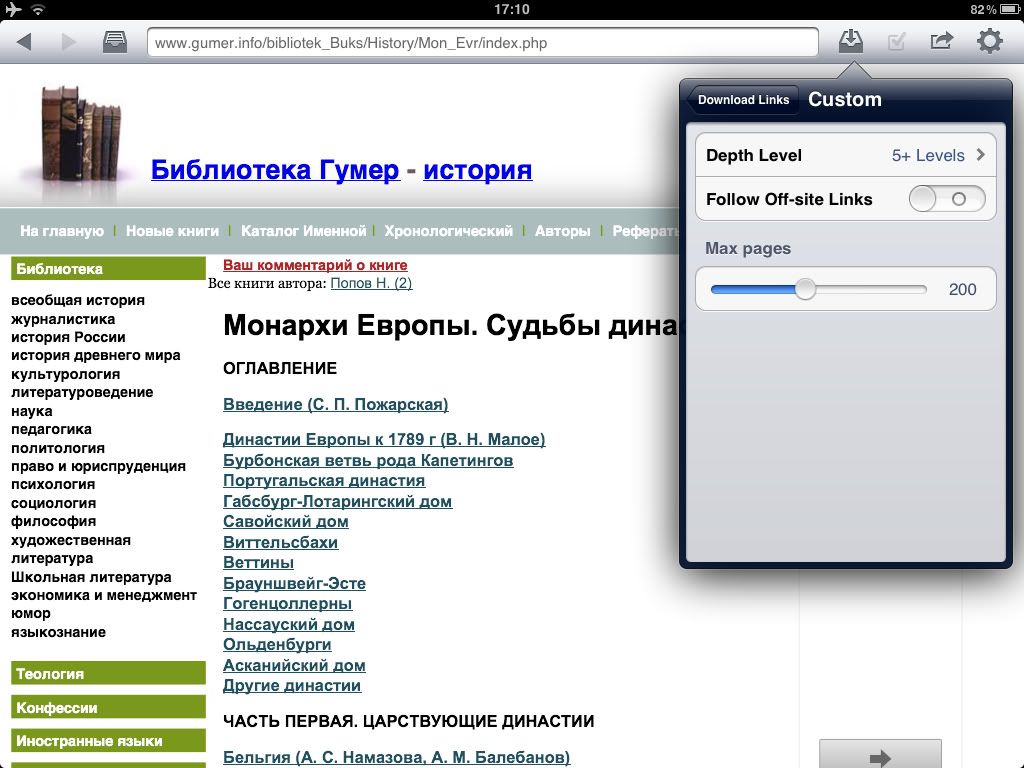Open the Бурбонская ветвь рода Капетингов link
The width and height of the screenshot is (1024, 768).
click(x=368, y=460)
